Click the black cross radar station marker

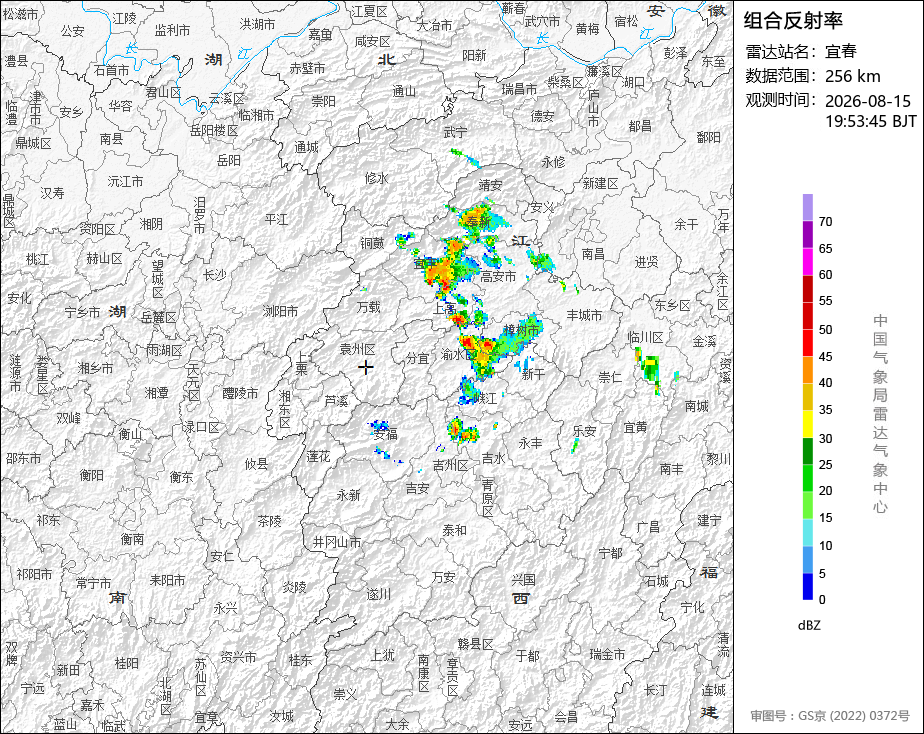366,368
